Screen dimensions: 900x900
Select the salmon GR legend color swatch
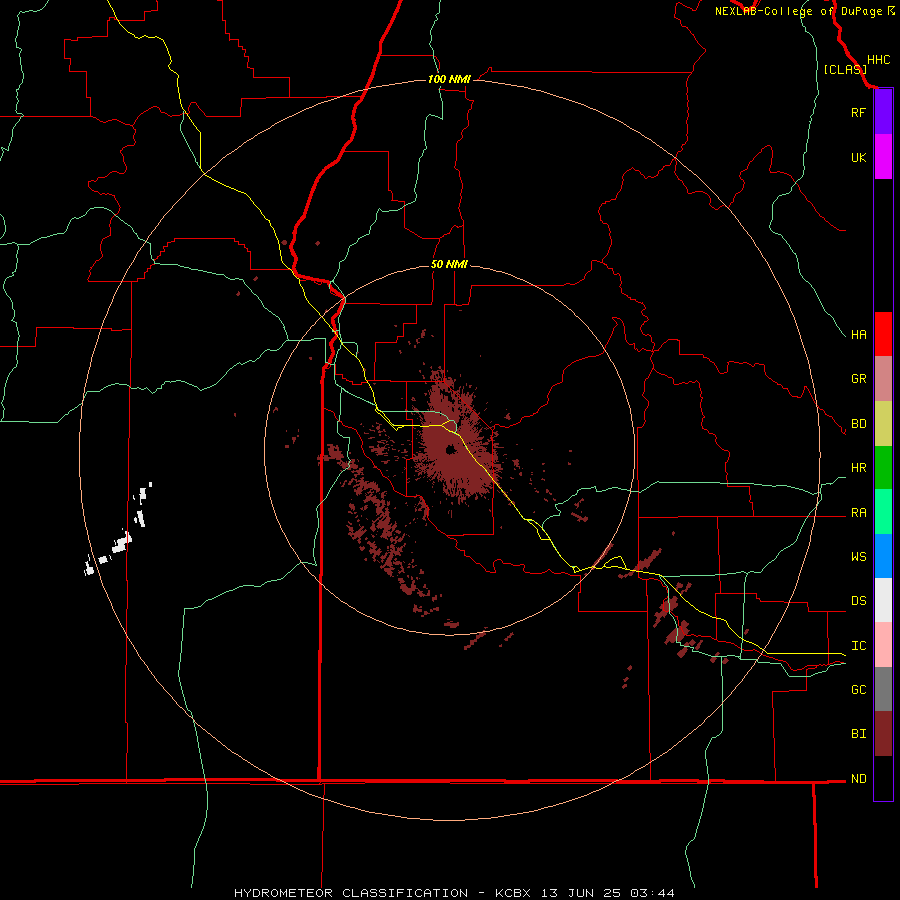point(883,379)
